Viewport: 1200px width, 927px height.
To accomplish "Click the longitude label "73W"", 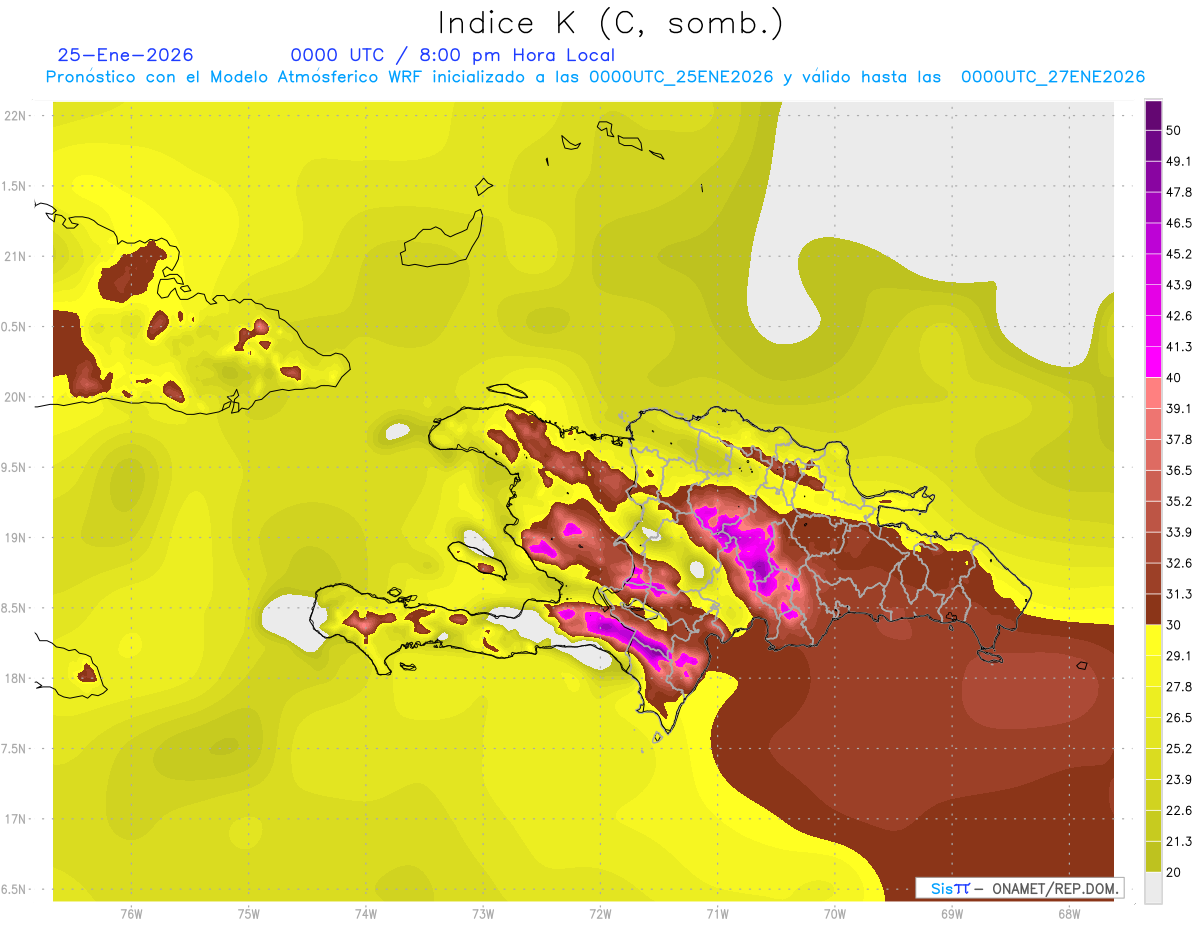I will (x=483, y=913).
